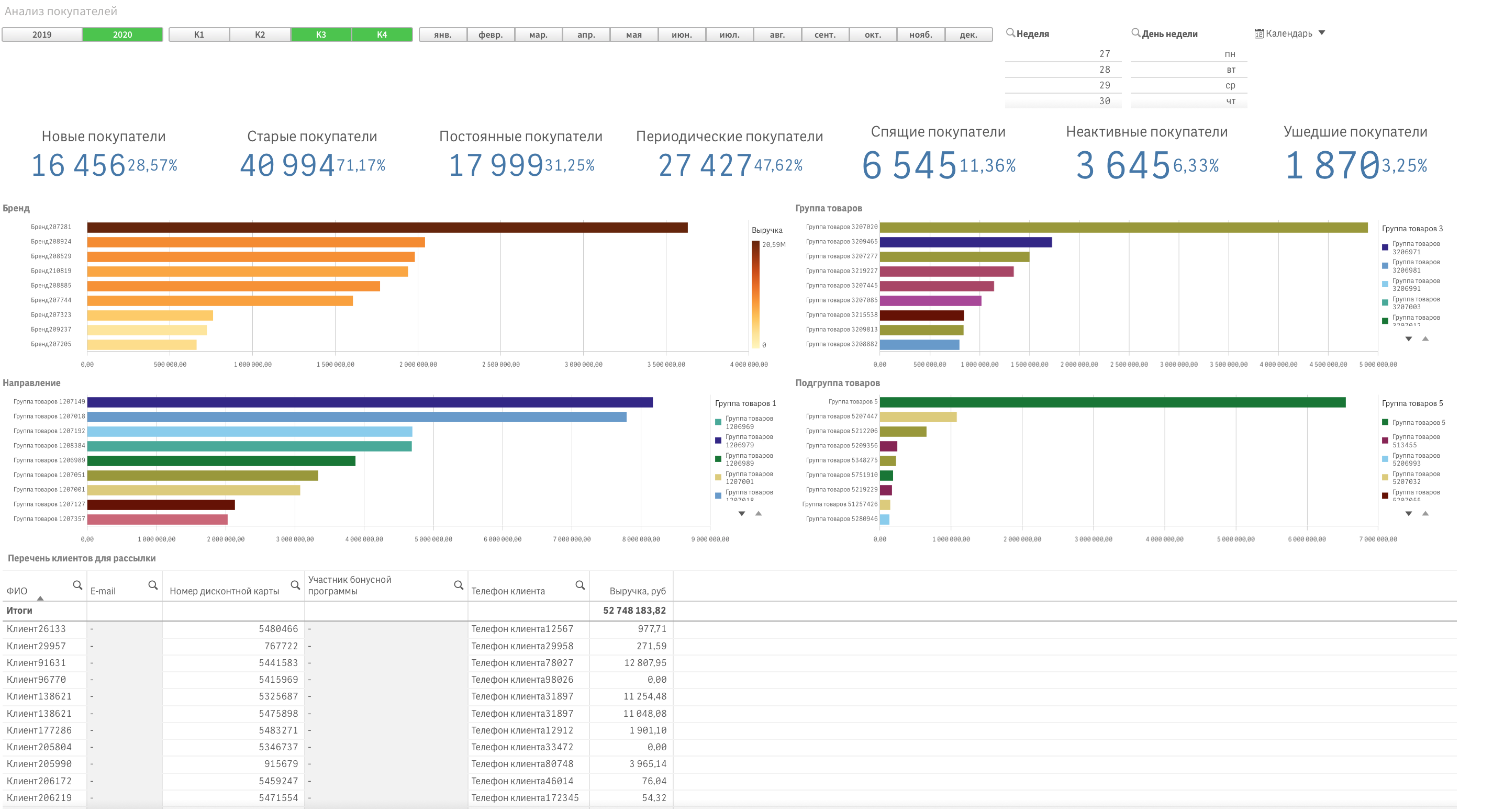Toggle the K1 quarter filter
This screenshot has height=812, width=1493.
pos(199,35)
